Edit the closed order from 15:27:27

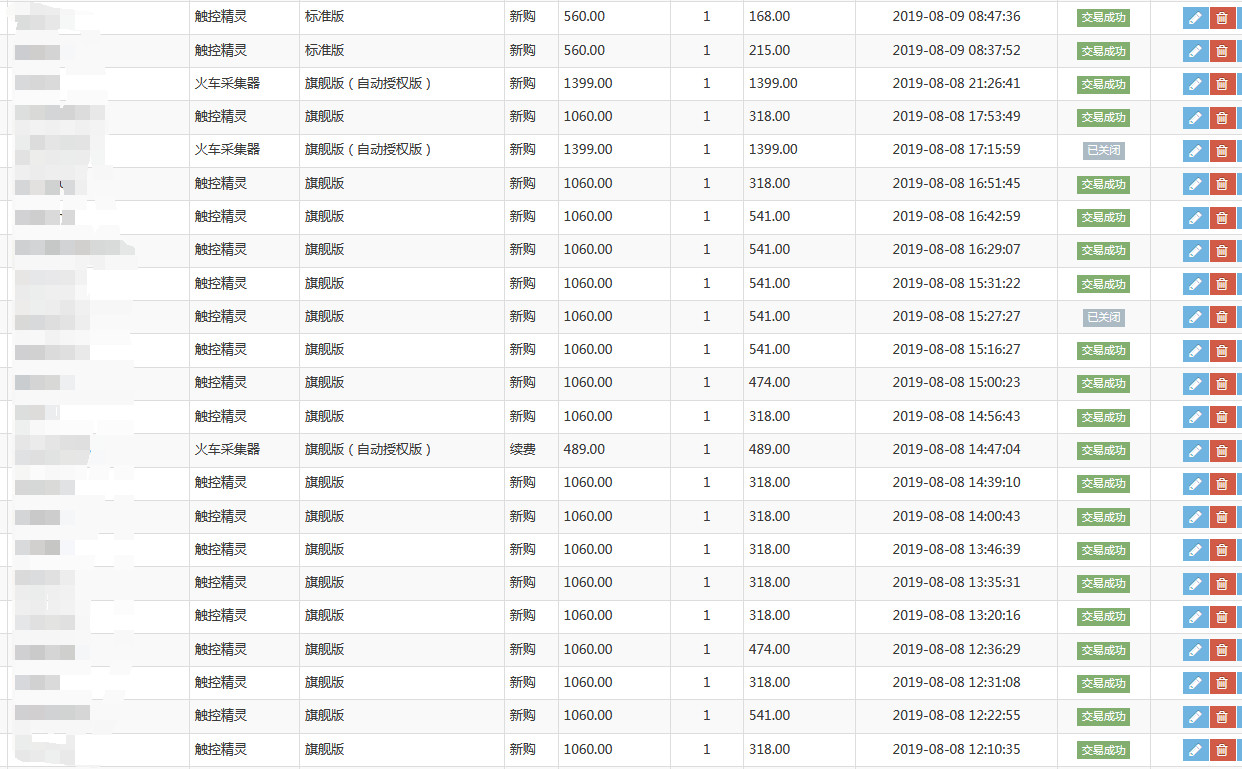click(1195, 317)
